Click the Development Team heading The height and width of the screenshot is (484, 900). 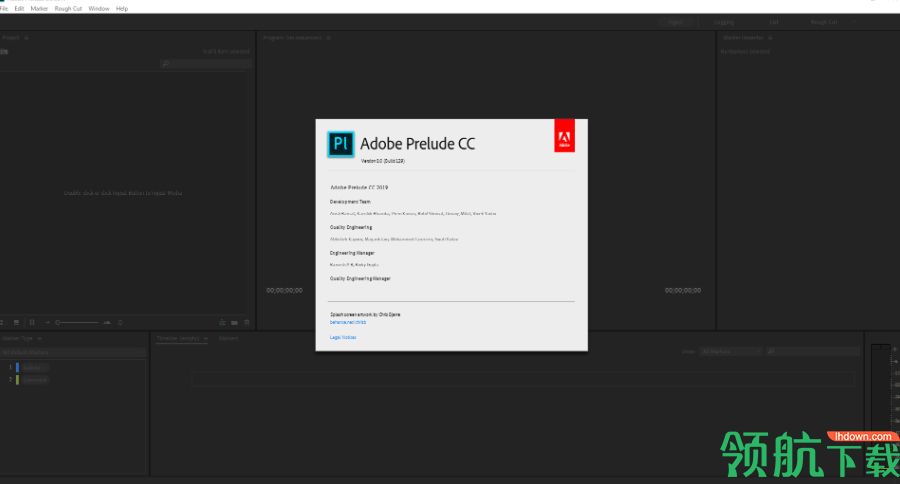click(350, 202)
